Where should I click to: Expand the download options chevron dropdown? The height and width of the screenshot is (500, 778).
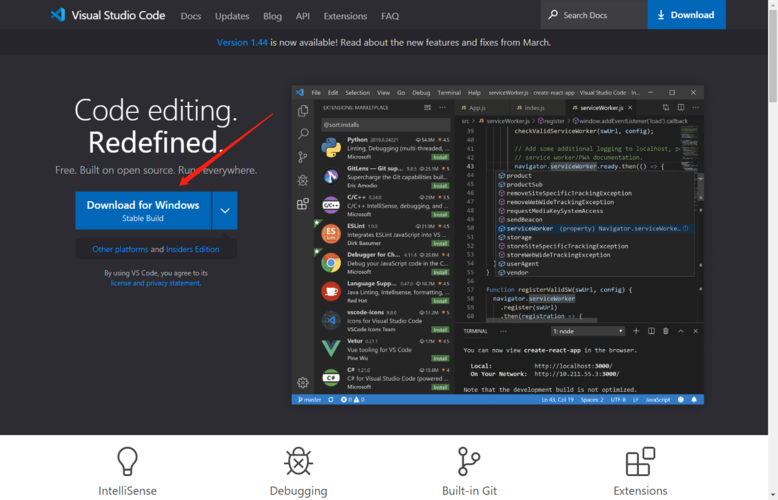pyautogui.click(x=225, y=210)
